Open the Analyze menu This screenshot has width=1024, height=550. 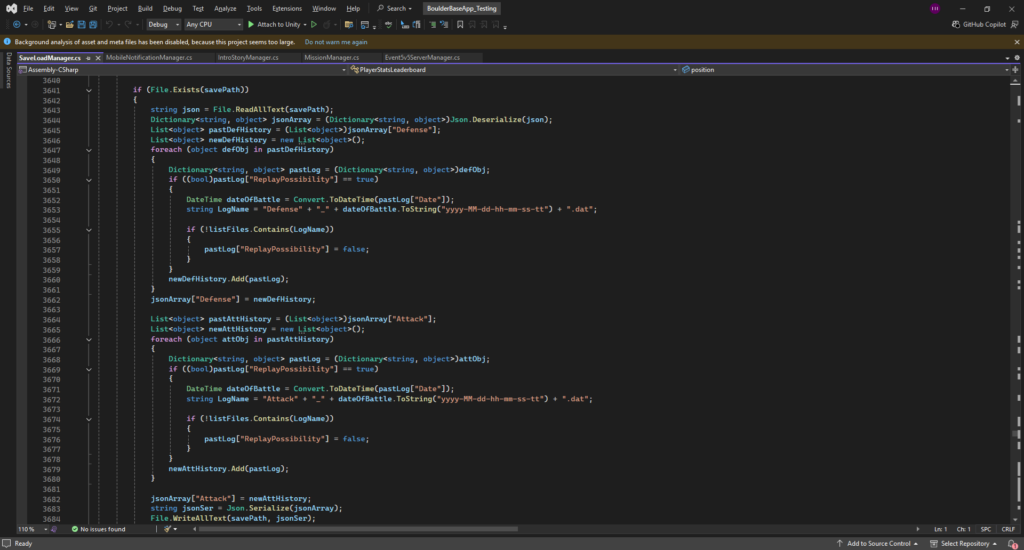click(225, 8)
